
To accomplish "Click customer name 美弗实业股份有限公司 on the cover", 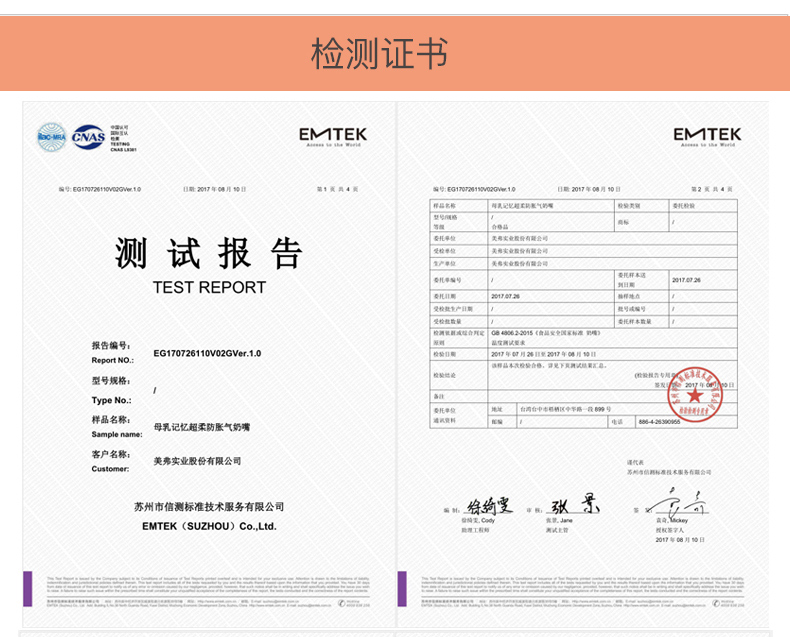I will [x=197, y=461].
